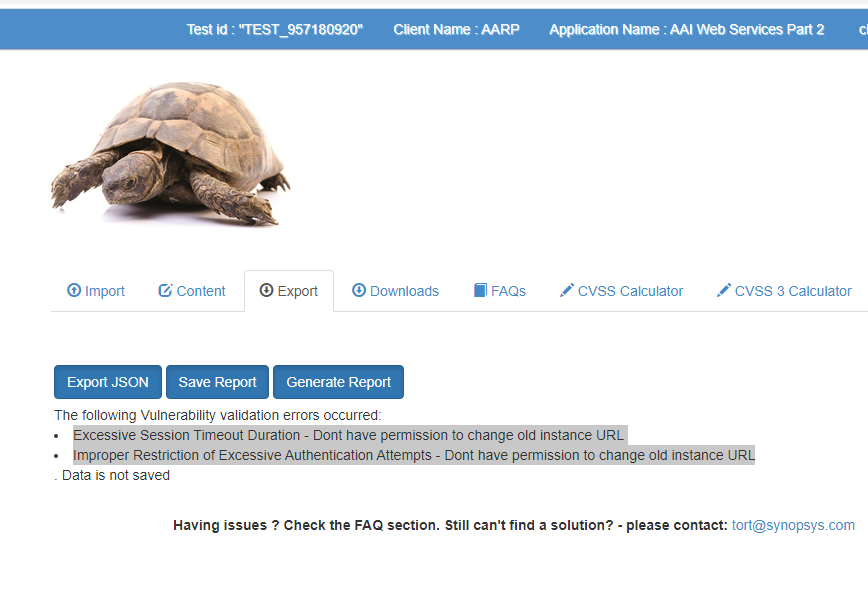Open the Import tab
Image resolution: width=868 pixels, height=594 pixels.
(x=96, y=291)
